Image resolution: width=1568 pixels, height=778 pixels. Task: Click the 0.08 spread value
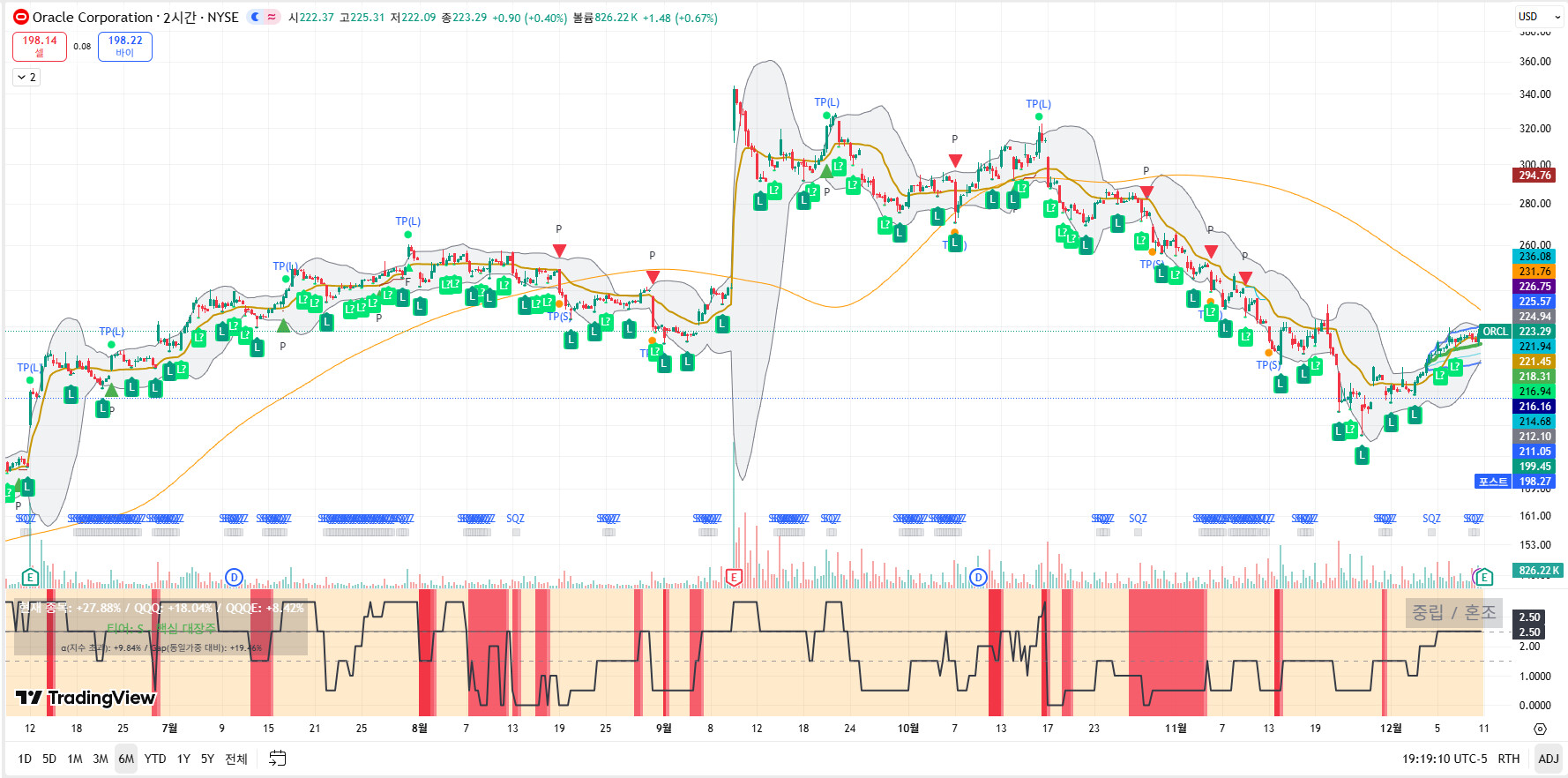82,47
